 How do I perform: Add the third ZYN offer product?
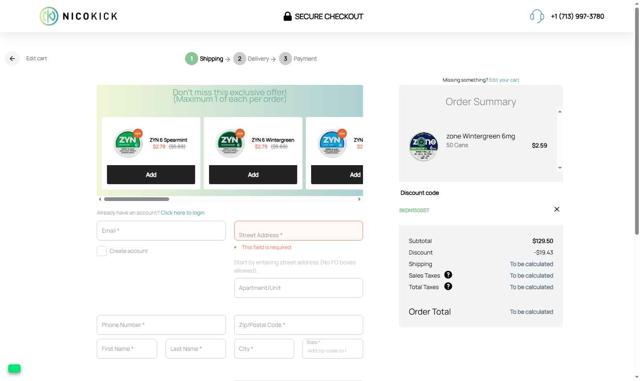point(337,174)
